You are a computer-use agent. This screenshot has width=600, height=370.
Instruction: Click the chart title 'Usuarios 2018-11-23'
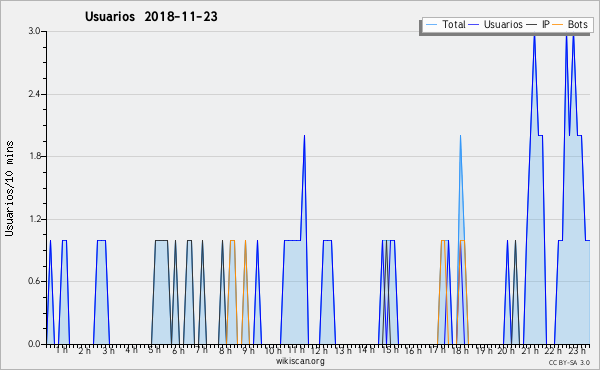[x=151, y=17]
